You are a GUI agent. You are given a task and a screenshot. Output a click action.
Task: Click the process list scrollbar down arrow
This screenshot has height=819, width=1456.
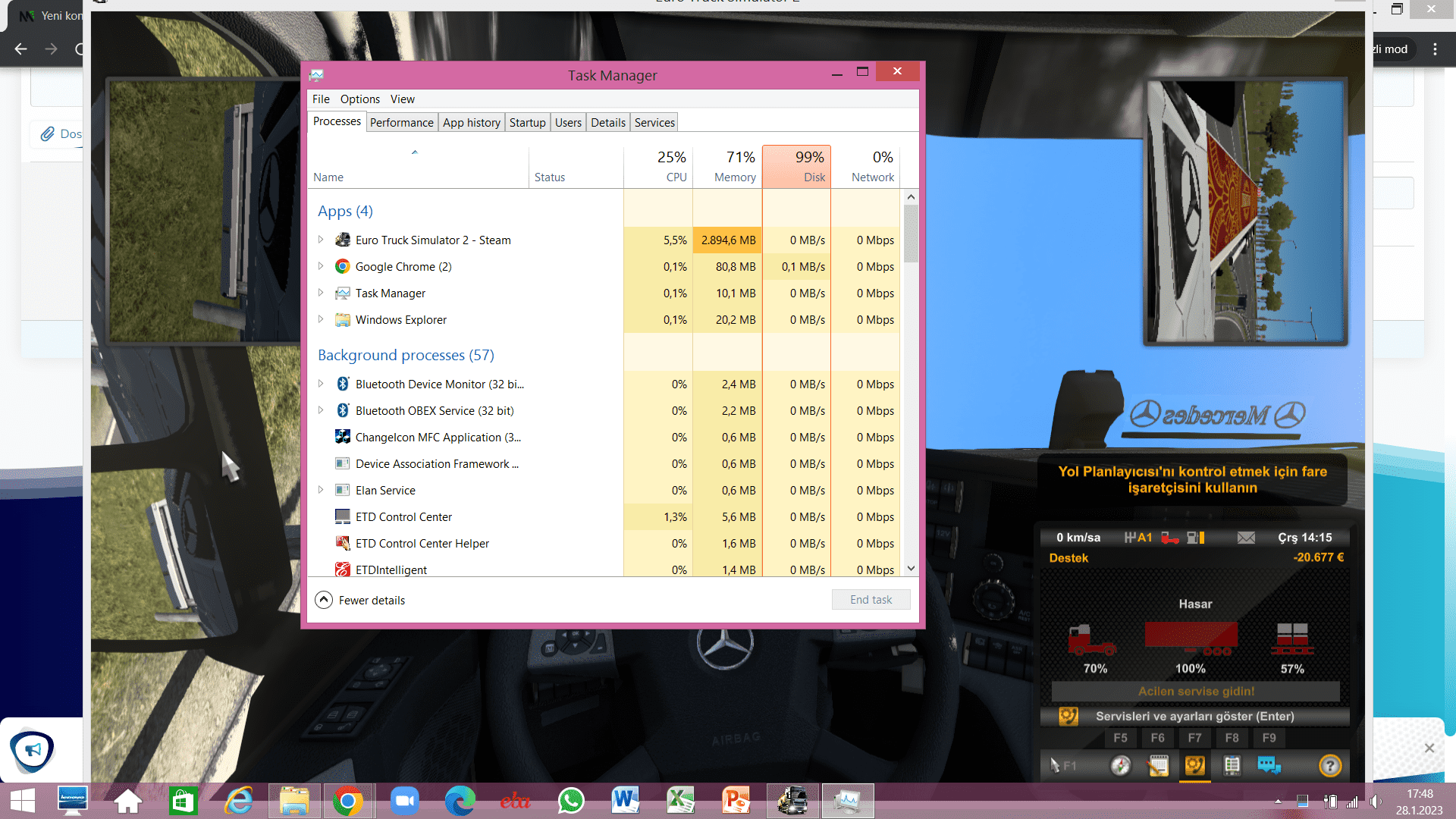(x=911, y=568)
